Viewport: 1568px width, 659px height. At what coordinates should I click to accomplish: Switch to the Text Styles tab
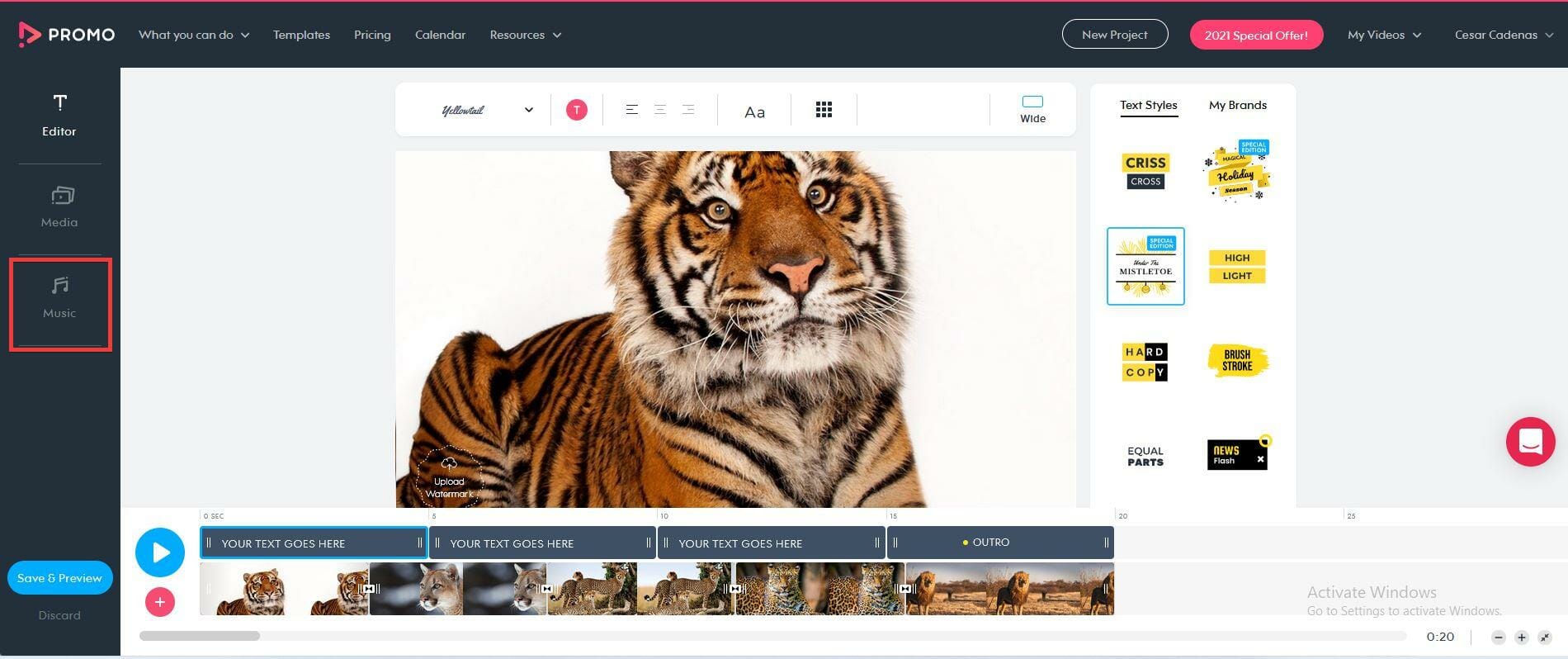point(1148,106)
